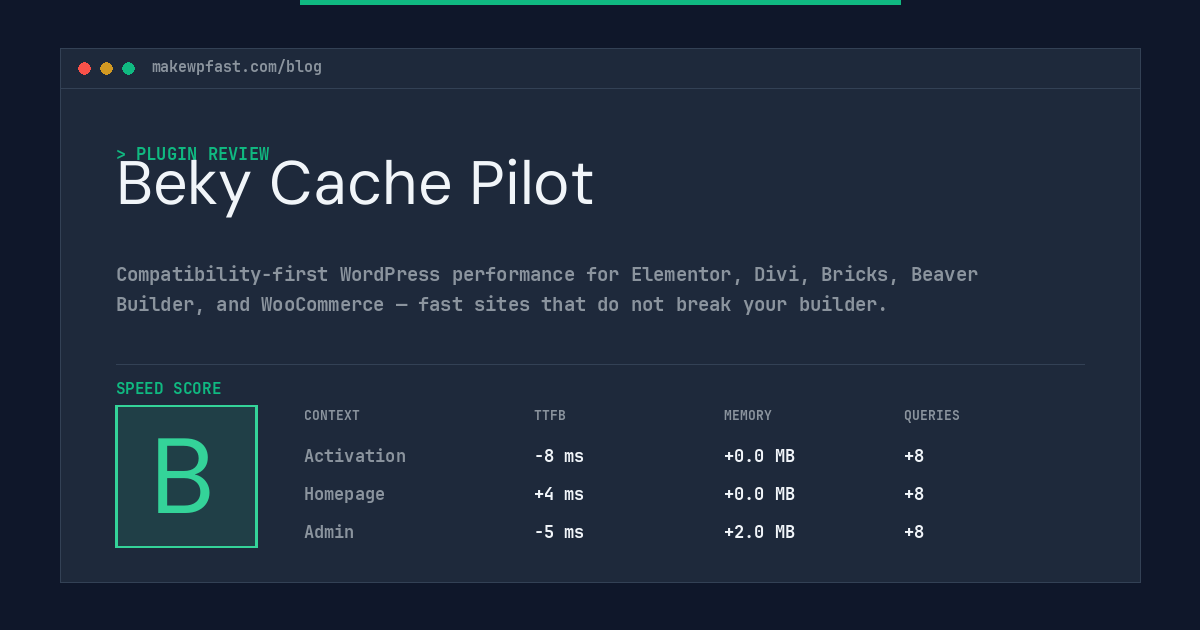Click the SPEED SCORE label
This screenshot has width=1200, height=630.
[x=169, y=389]
